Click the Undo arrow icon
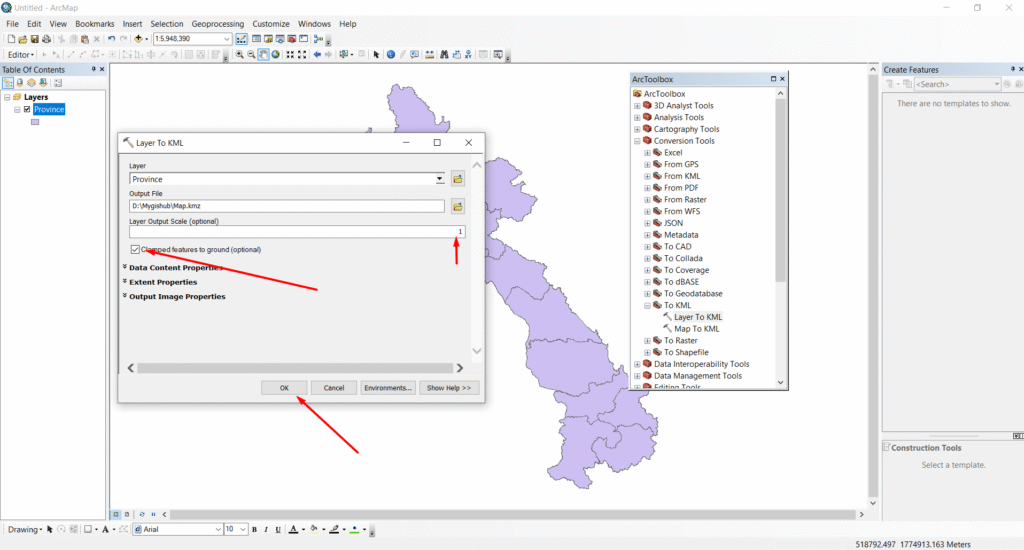This screenshot has width=1024, height=550. [112, 39]
